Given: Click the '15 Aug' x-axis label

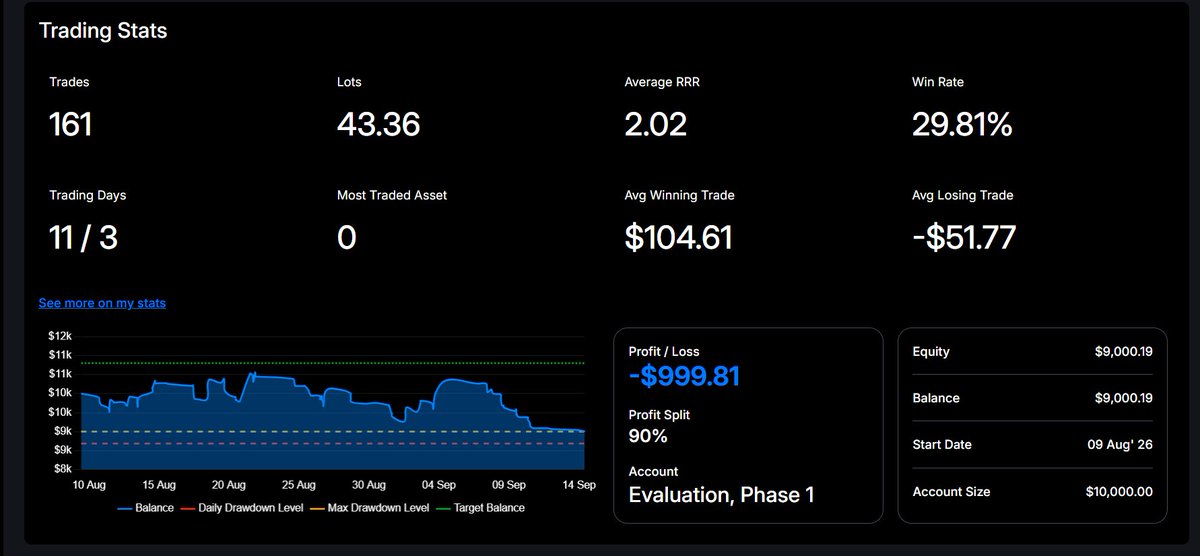Looking at the screenshot, I should pos(159,484).
